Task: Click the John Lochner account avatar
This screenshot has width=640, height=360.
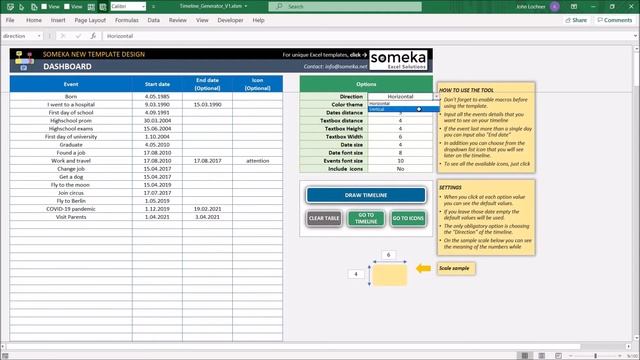Action: tap(554, 7)
